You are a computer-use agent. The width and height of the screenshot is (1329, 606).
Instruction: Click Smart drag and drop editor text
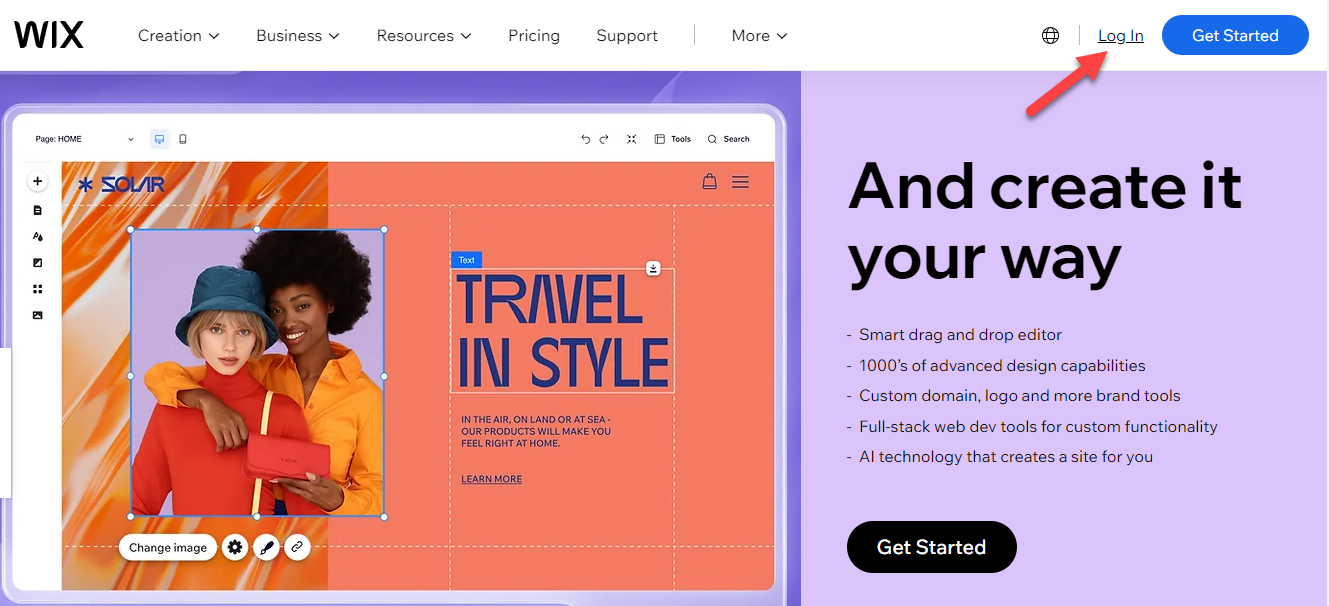click(960, 335)
